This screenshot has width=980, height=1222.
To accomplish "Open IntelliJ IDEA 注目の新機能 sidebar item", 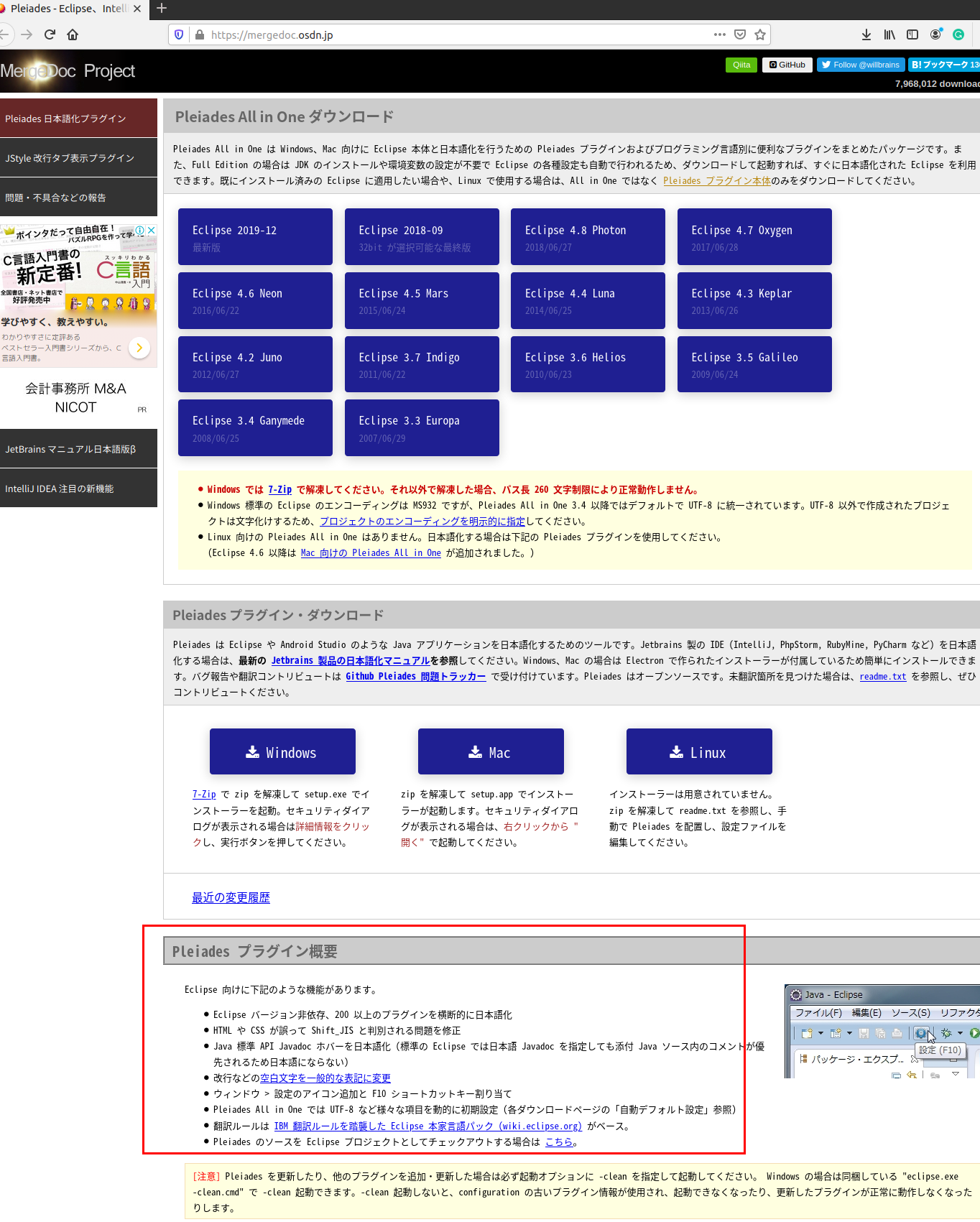I will pyautogui.click(x=78, y=489).
